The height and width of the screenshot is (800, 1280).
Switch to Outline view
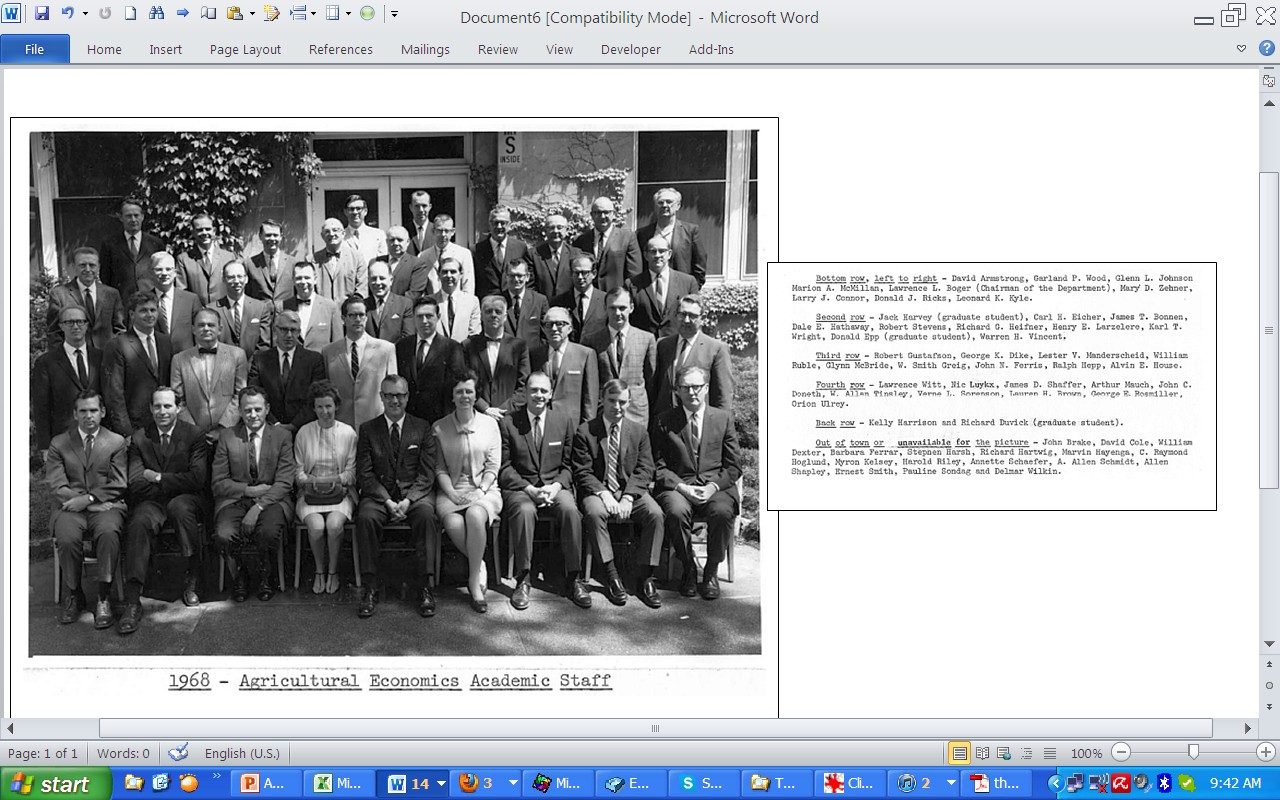[1027, 753]
